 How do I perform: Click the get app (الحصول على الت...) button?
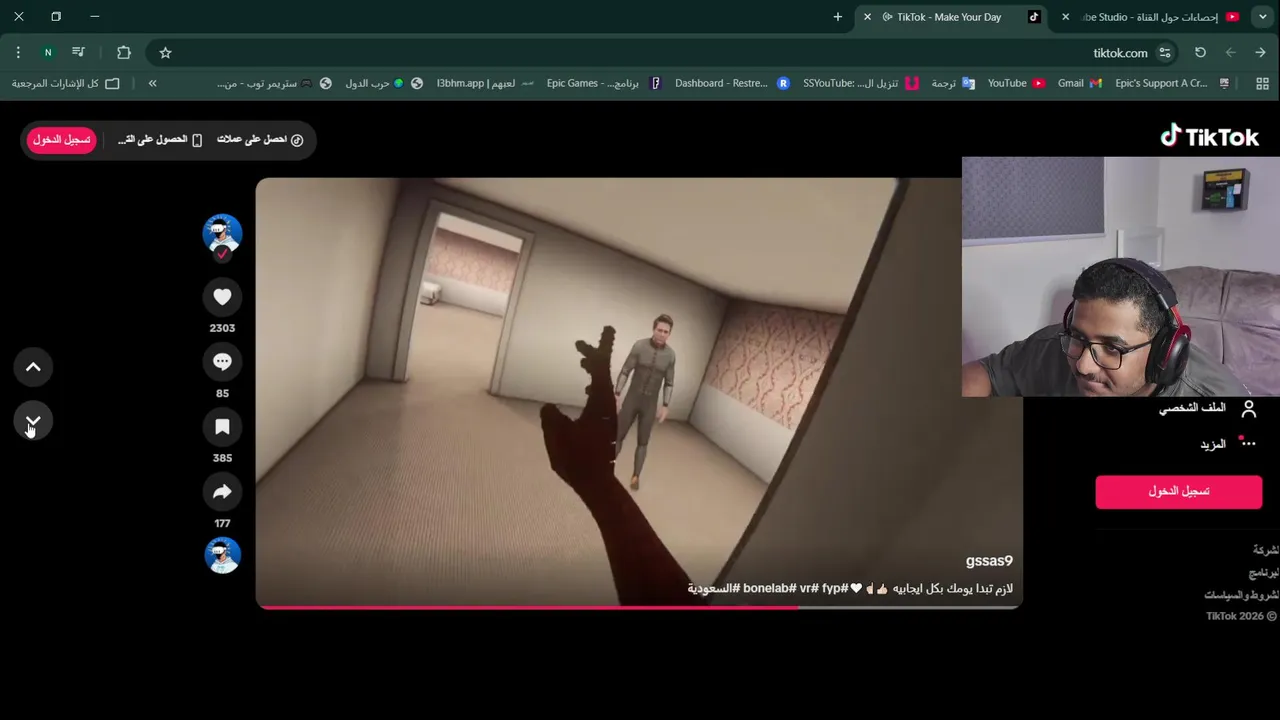tap(160, 140)
